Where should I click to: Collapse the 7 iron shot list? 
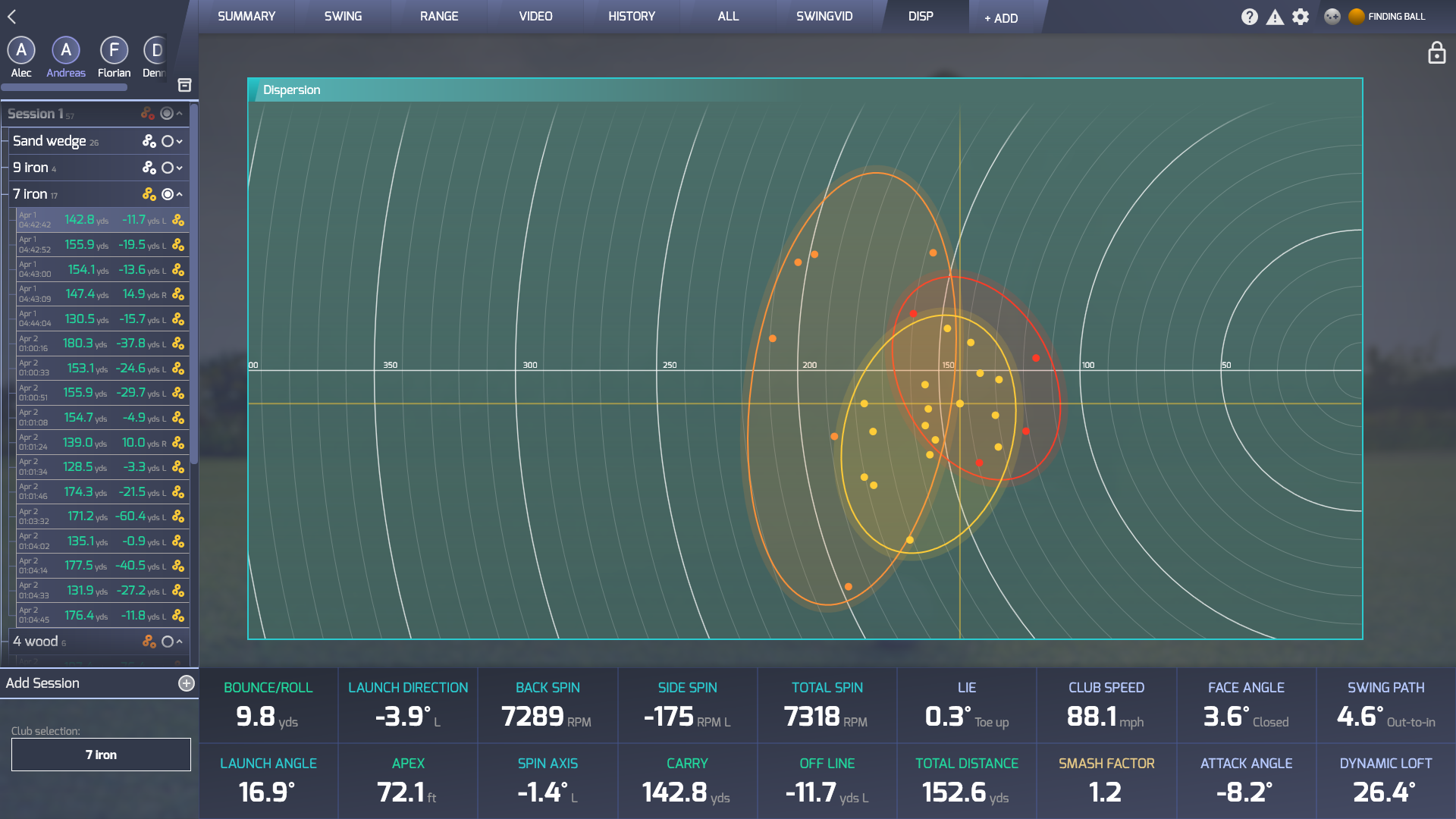180,194
